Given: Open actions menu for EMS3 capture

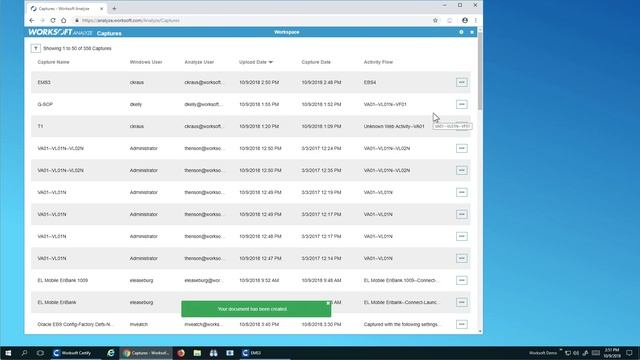Looking at the screenshot, I should click(x=462, y=82).
